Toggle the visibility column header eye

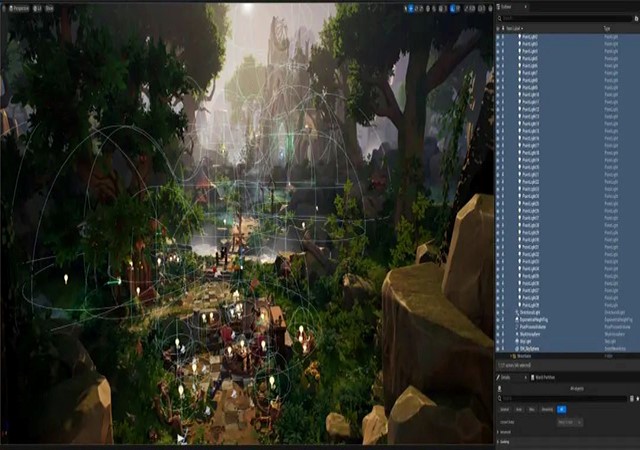click(498, 29)
